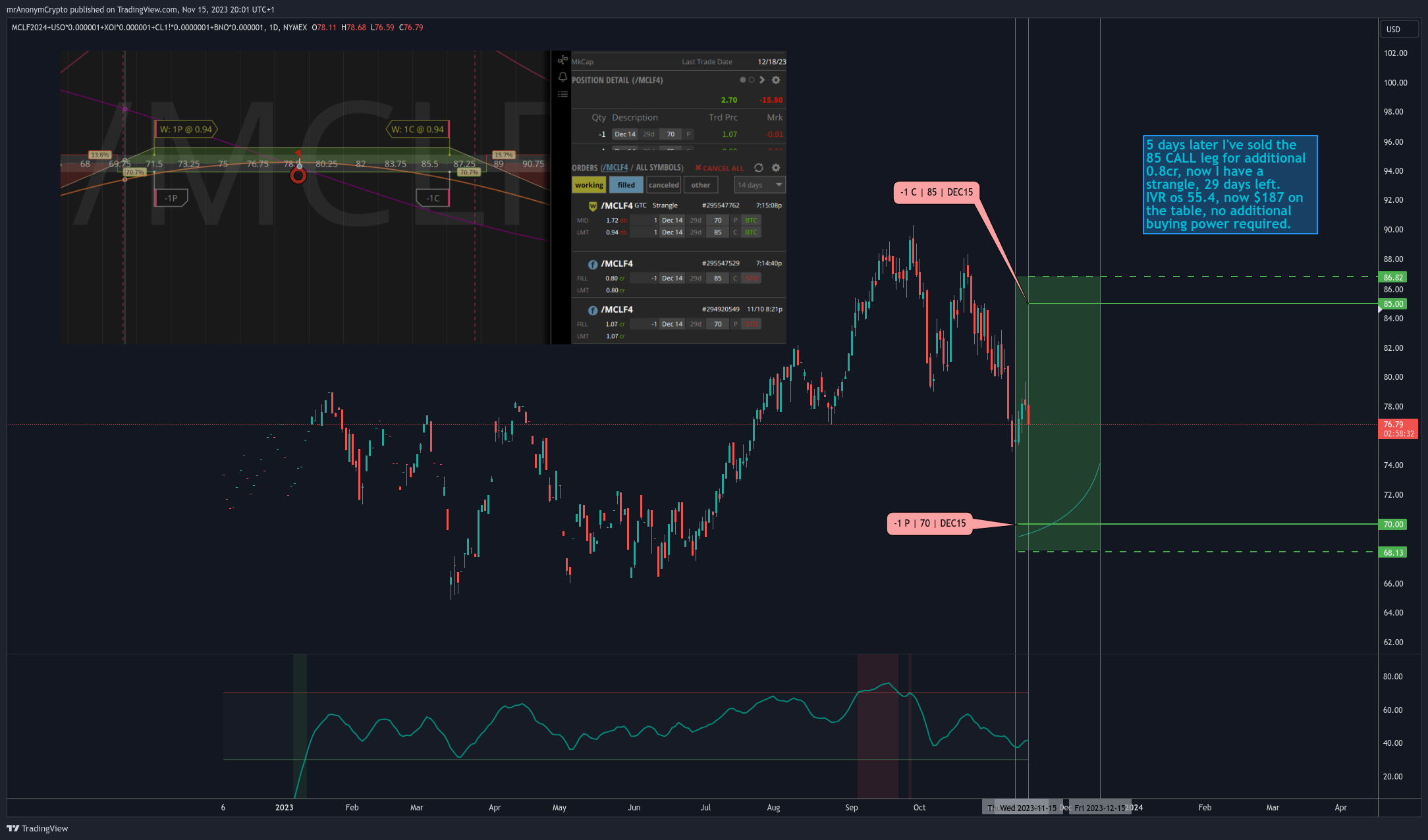Switch to the working orders tab
1428x840 pixels.
tap(589, 185)
